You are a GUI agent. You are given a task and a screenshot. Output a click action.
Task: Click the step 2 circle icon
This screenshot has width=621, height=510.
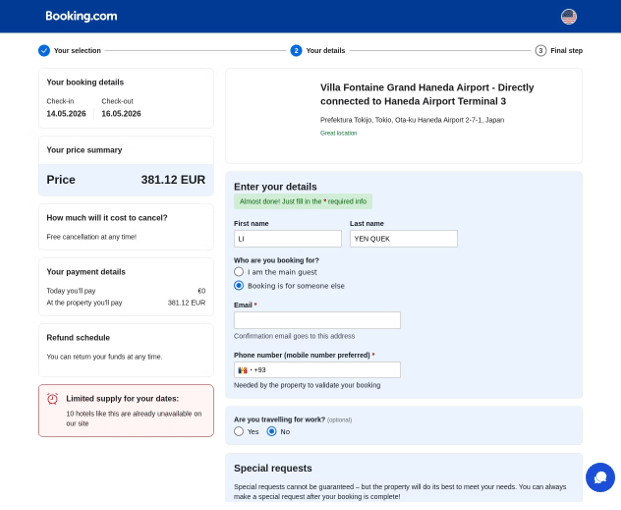pos(296,51)
